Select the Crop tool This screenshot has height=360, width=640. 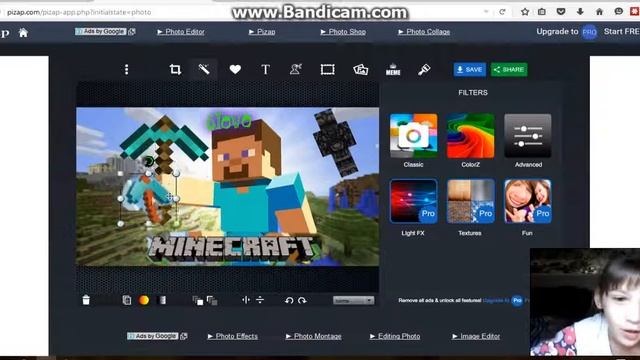[x=175, y=69]
